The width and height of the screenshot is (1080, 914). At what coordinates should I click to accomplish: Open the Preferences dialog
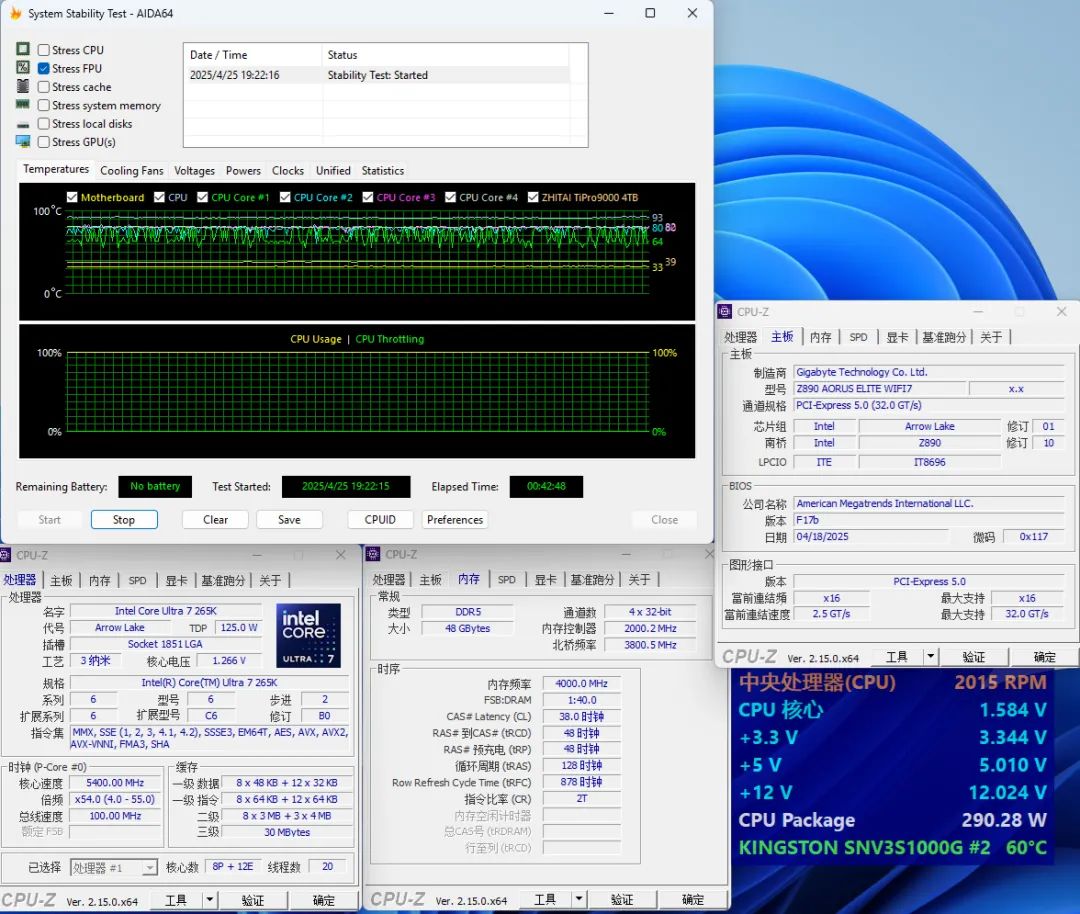(x=455, y=519)
